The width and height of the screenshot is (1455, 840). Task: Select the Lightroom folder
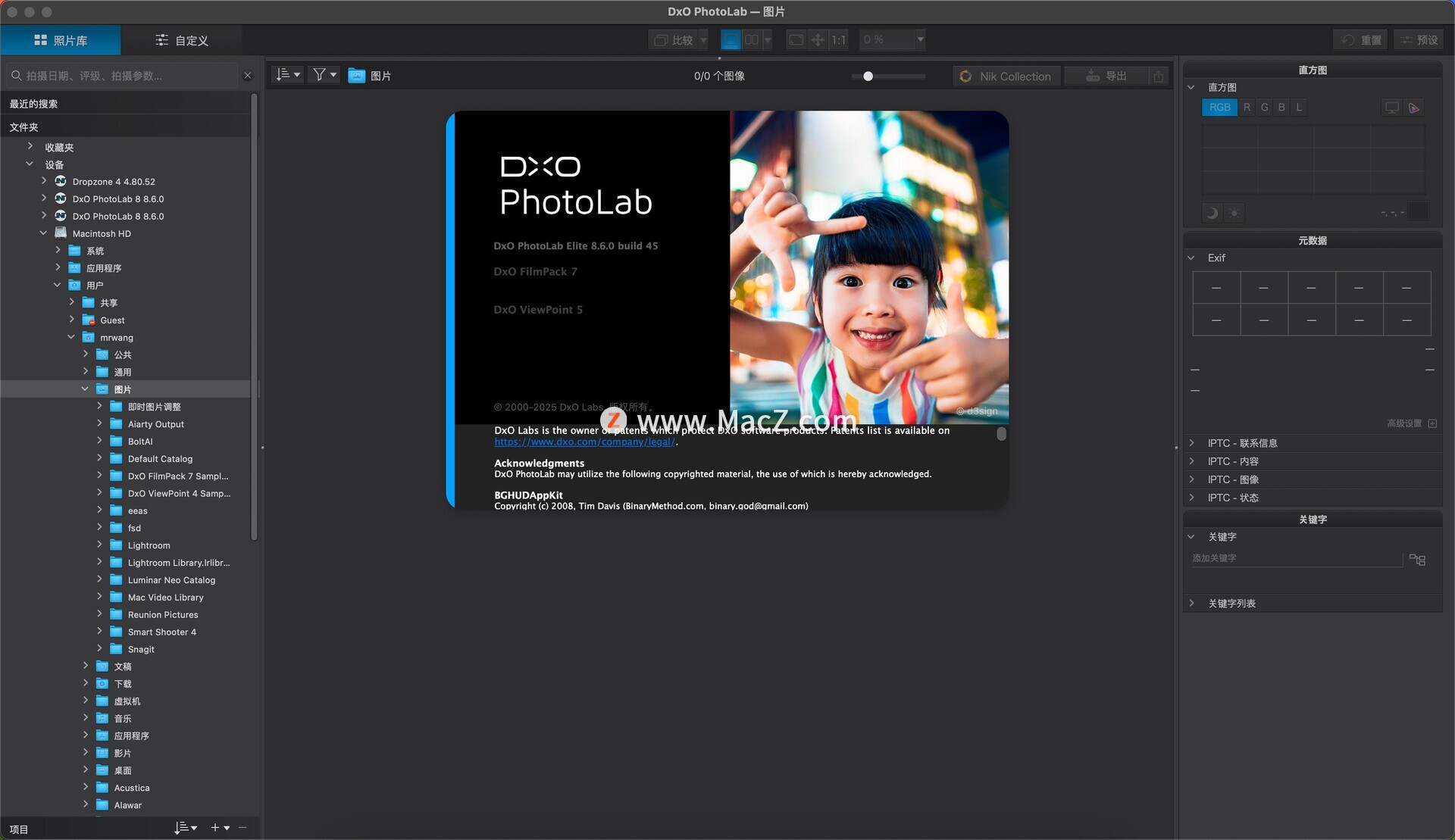(x=149, y=545)
